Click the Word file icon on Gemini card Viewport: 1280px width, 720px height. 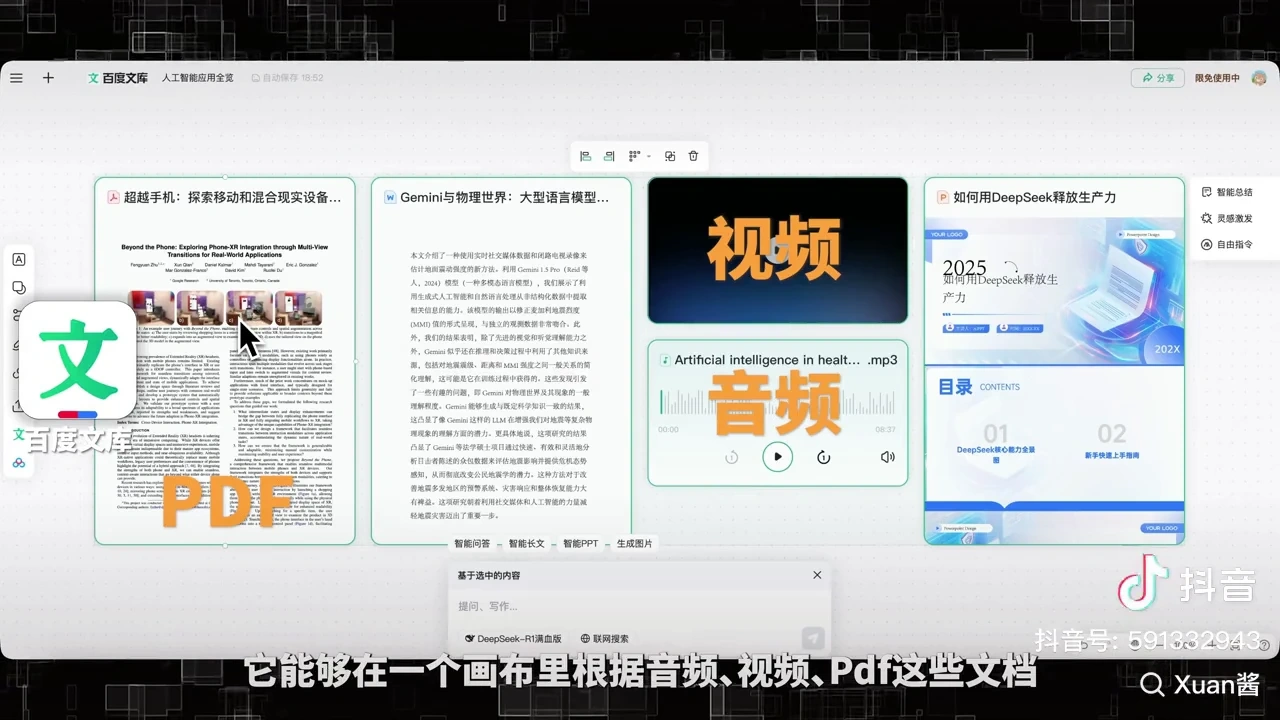390,198
